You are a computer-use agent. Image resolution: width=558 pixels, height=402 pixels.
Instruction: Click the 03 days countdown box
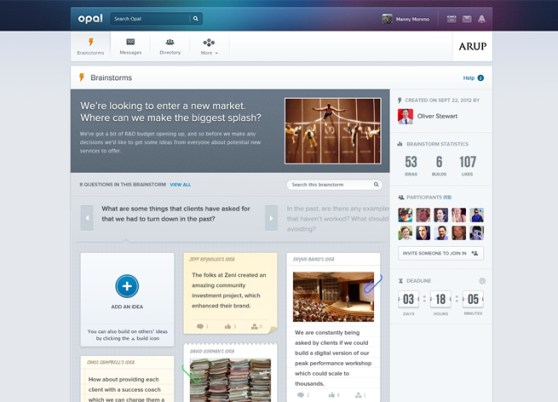point(408,299)
